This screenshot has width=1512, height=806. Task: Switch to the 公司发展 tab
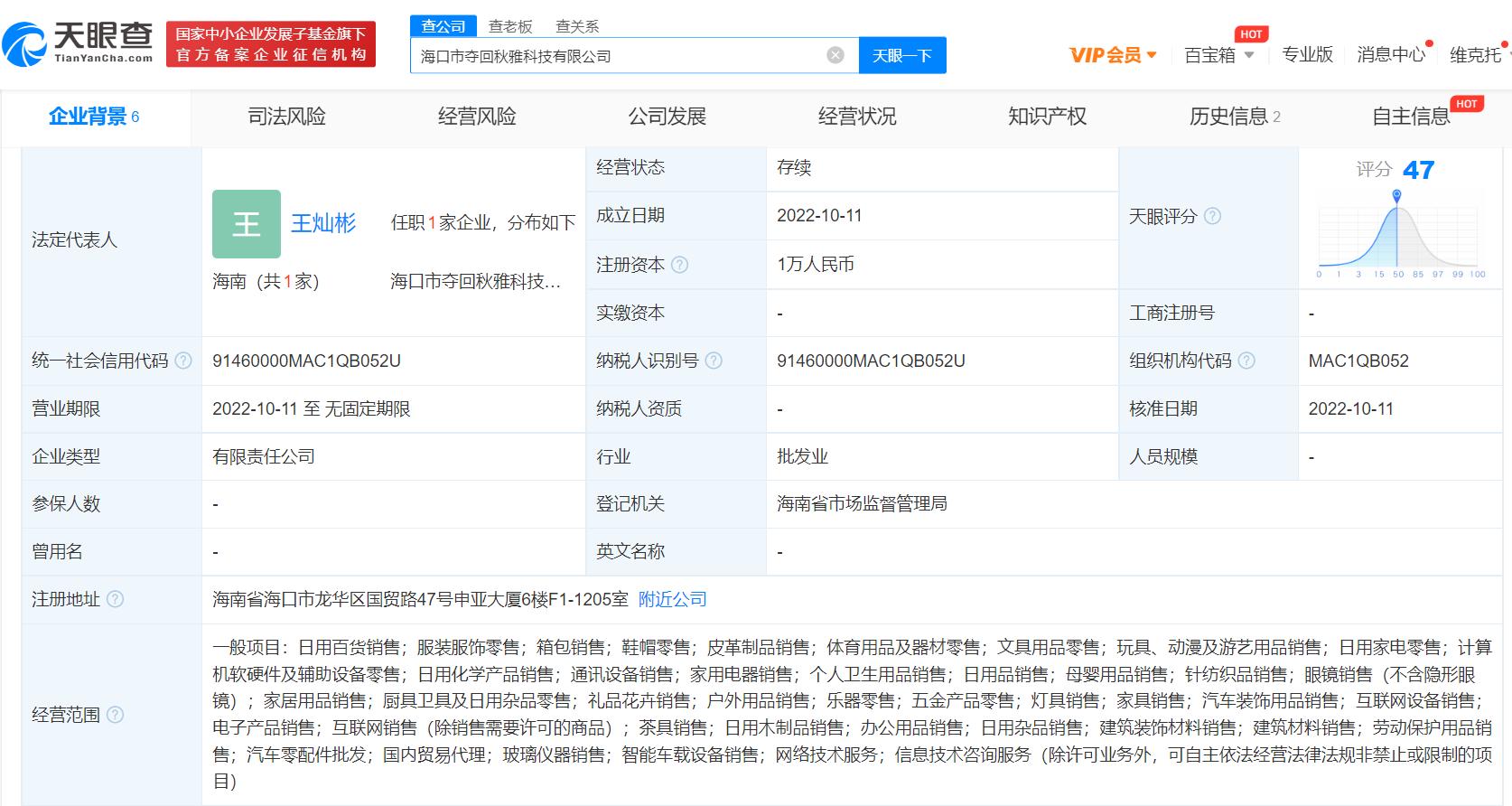[x=667, y=117]
